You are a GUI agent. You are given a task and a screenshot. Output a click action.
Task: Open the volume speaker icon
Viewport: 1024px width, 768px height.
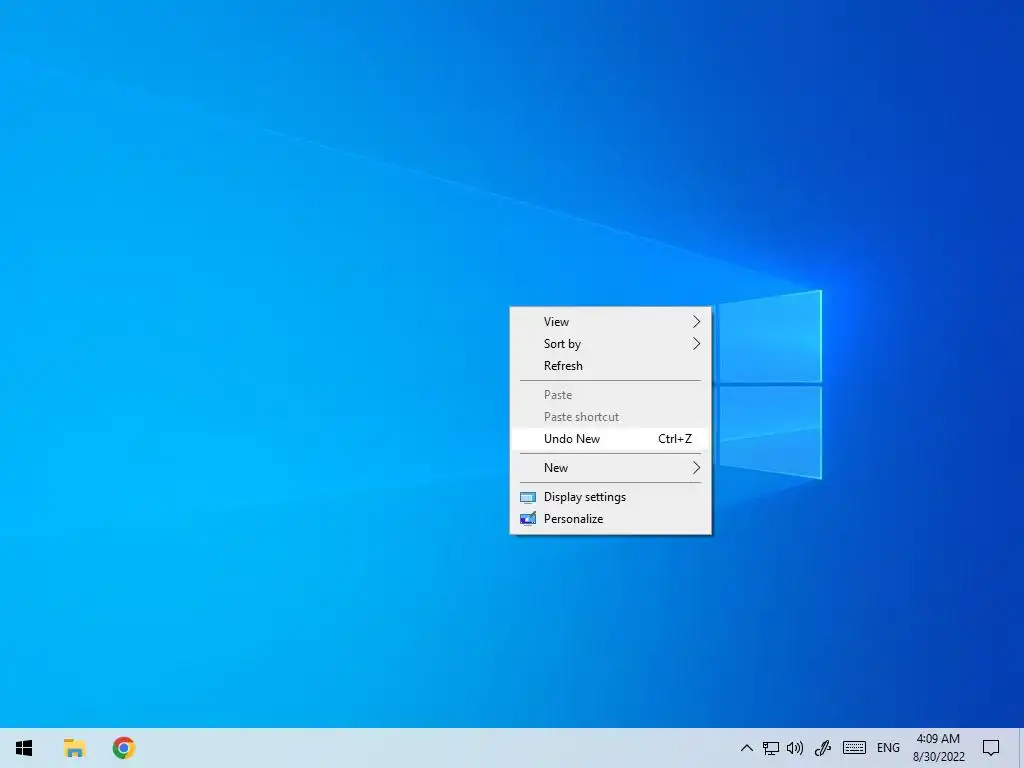point(795,748)
